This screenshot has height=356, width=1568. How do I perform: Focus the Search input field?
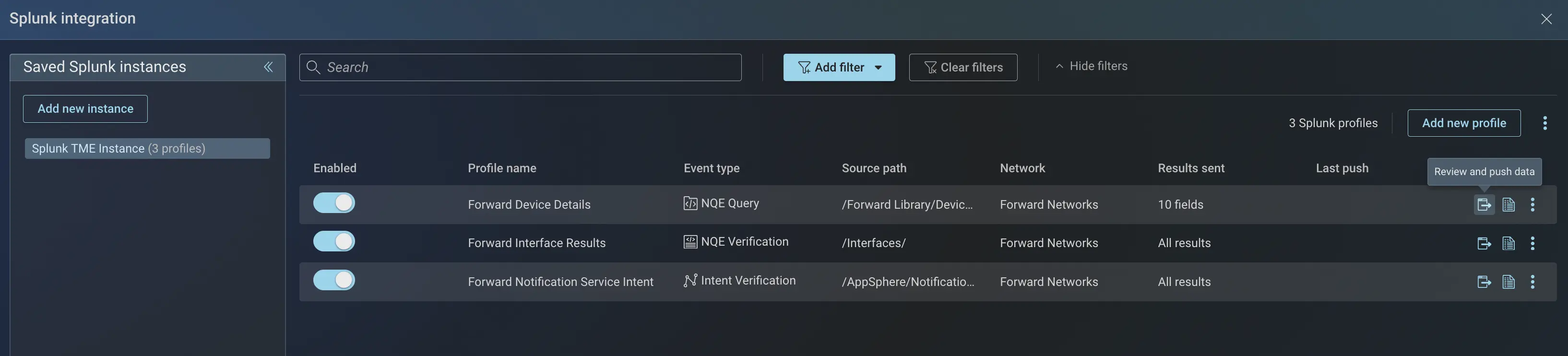pyautogui.click(x=521, y=67)
